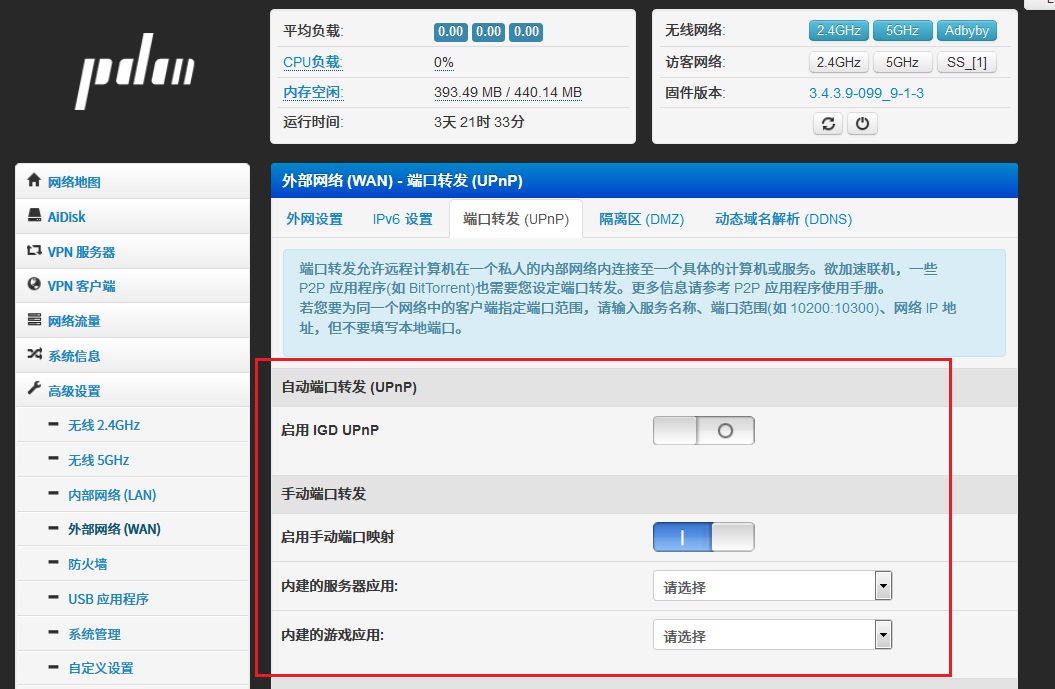Expand the 内建的游戏应用 dropdown

772,635
